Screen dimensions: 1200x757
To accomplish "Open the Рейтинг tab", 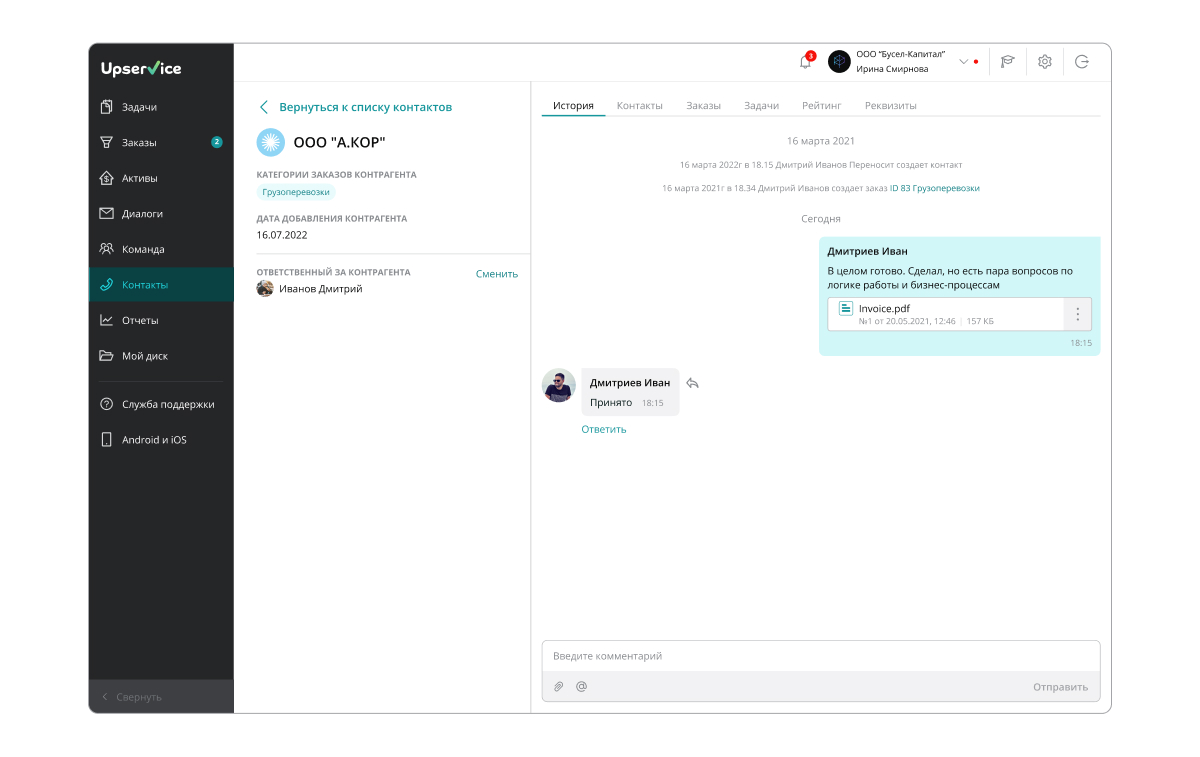I will (x=821, y=105).
